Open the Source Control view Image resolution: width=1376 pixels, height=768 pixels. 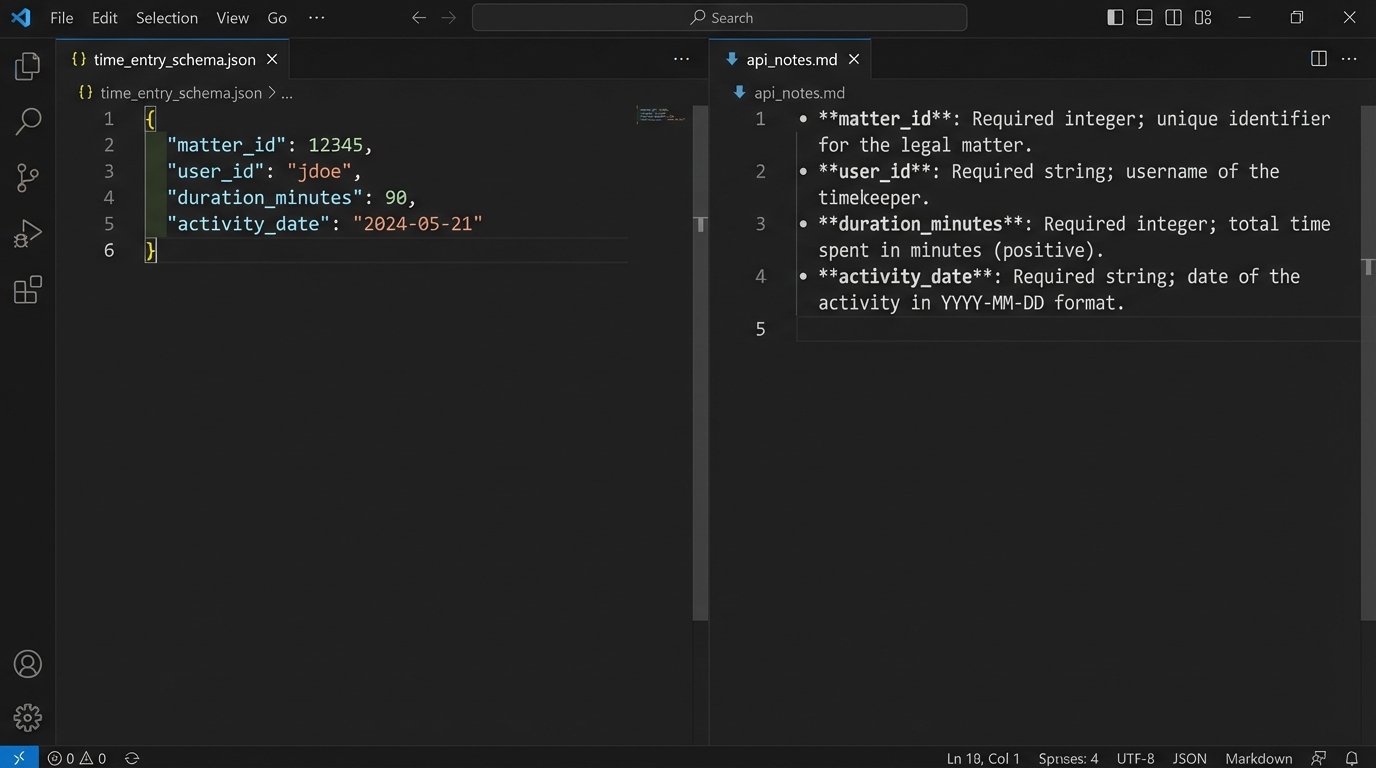click(x=28, y=178)
